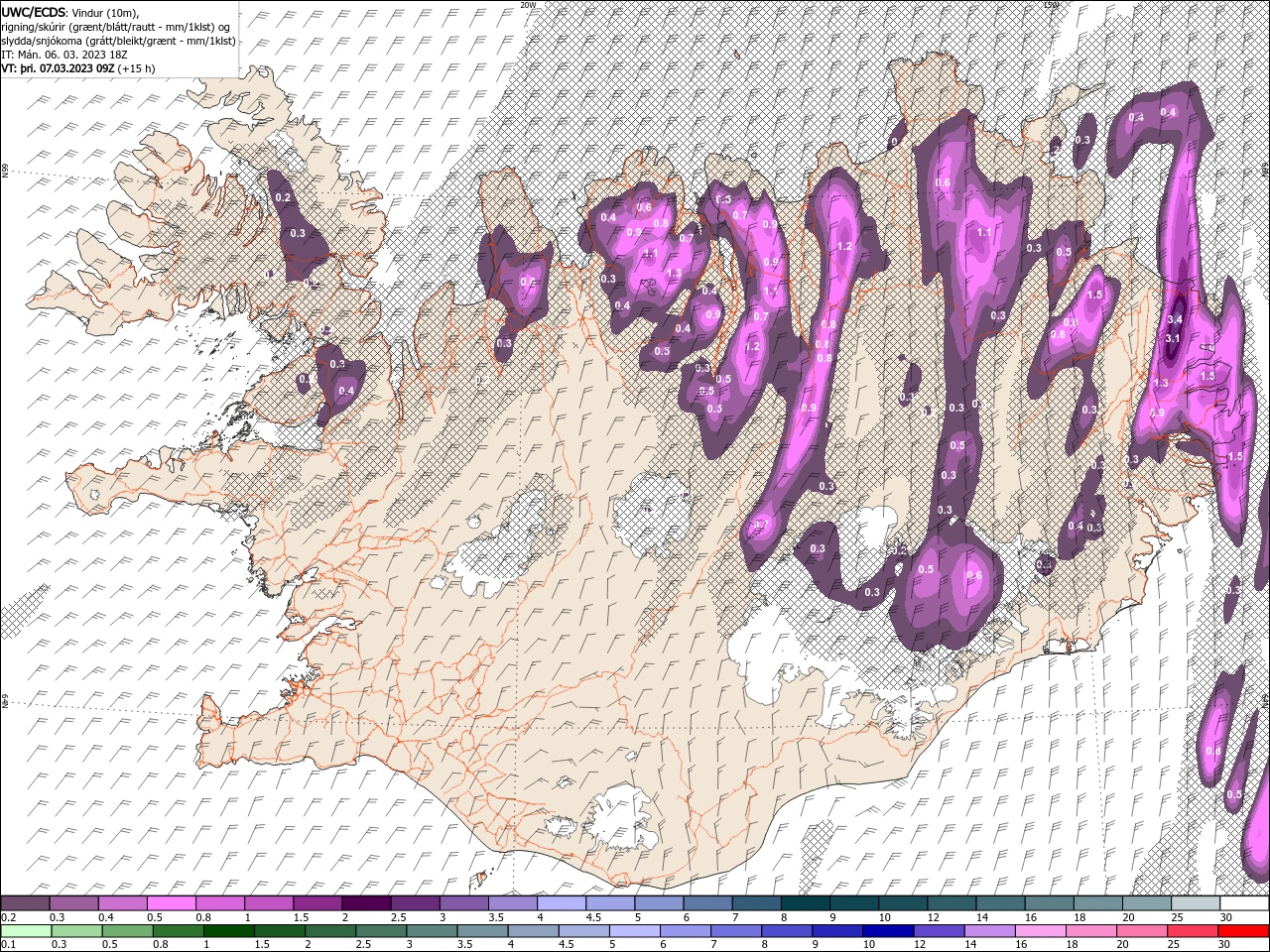Pick the bright red 30 swatch in the lower legend
Viewport: 1270px width, 952px height.
click(x=1244, y=931)
